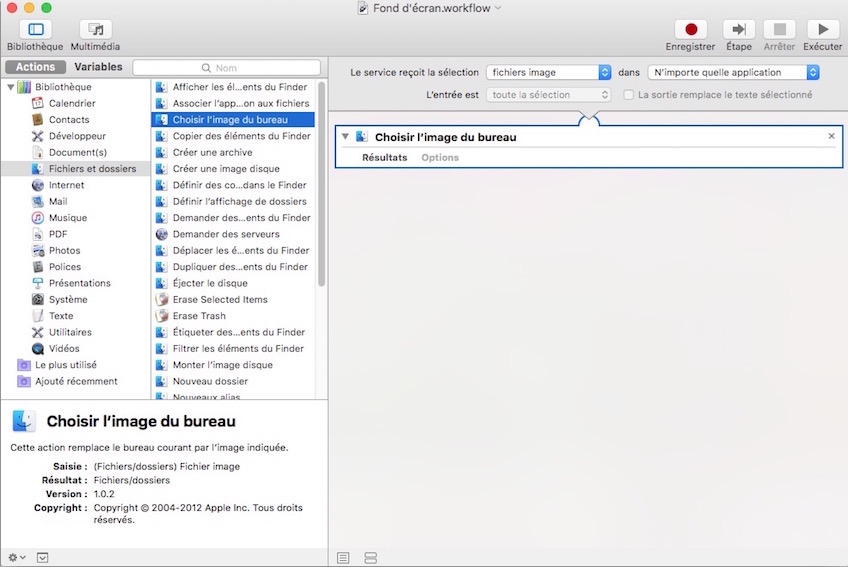Select Monter l'image disque action

point(233,365)
